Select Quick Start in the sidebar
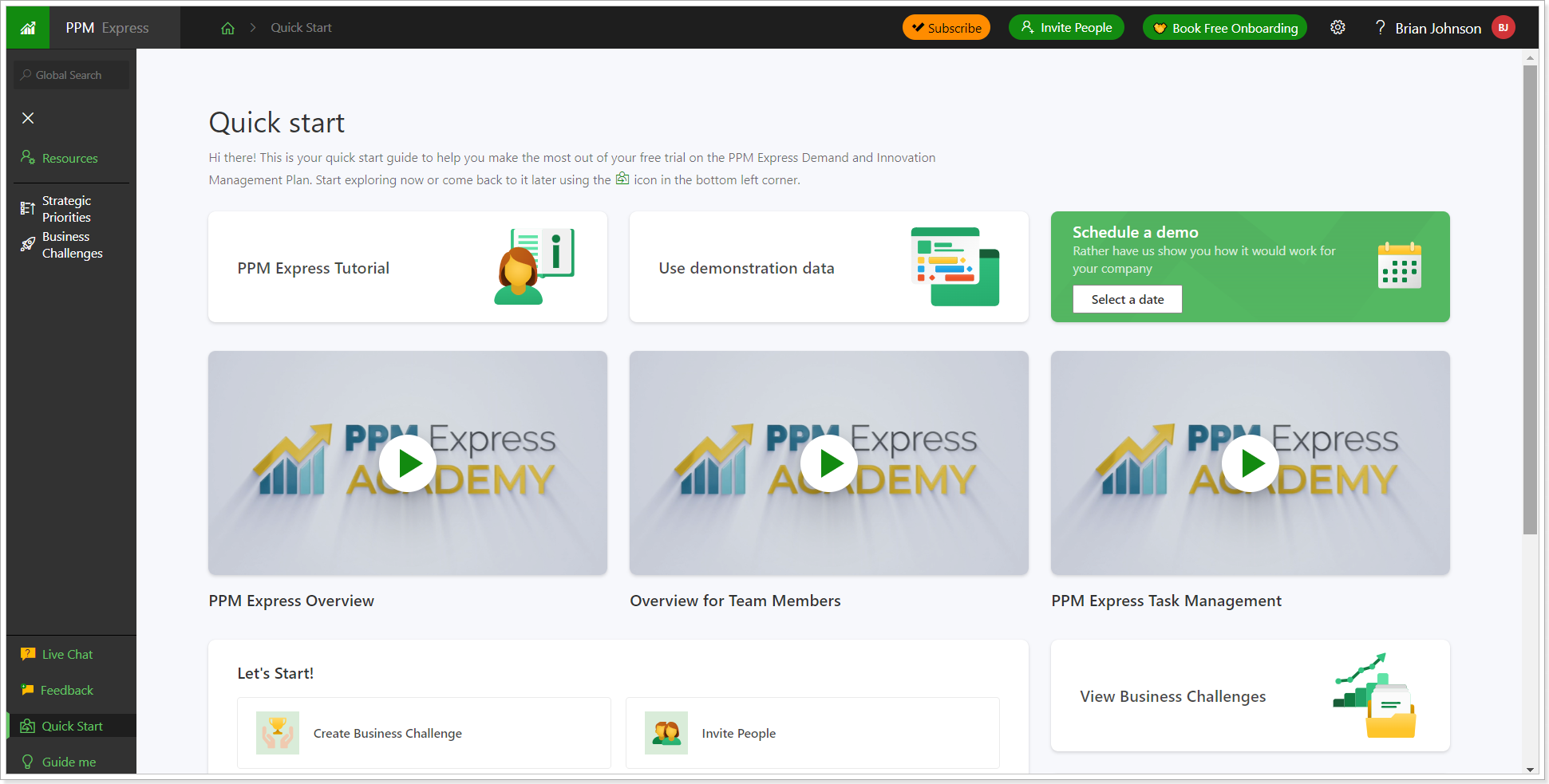The width and height of the screenshot is (1549, 784). click(71, 726)
